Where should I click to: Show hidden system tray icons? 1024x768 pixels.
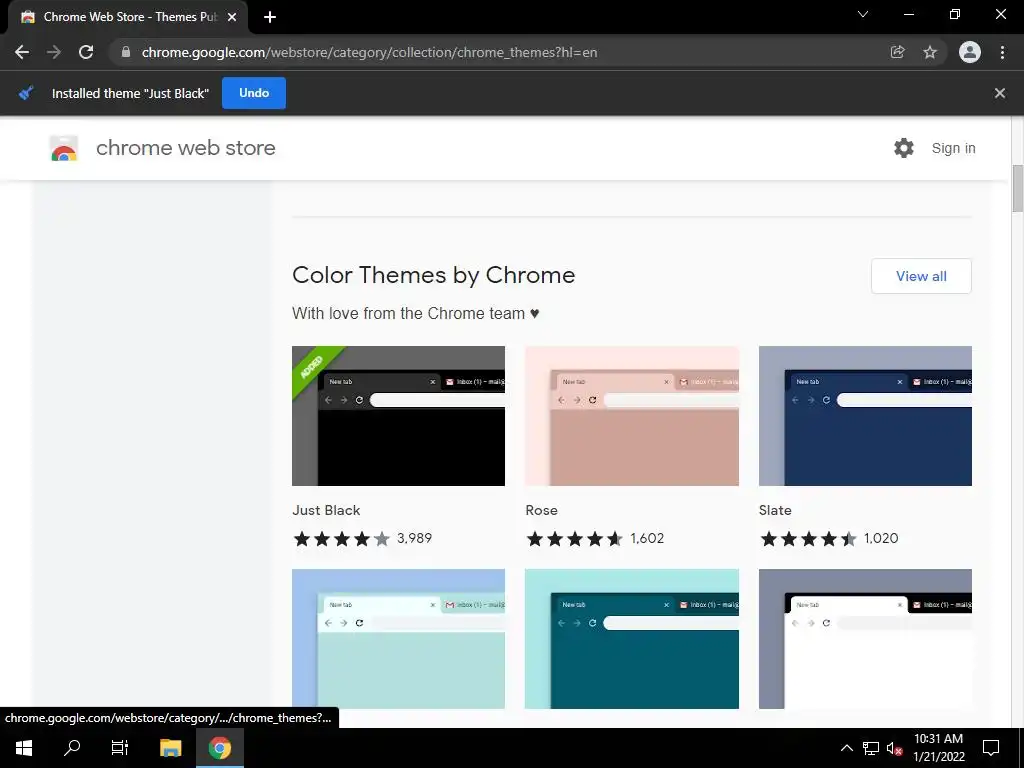pos(846,748)
